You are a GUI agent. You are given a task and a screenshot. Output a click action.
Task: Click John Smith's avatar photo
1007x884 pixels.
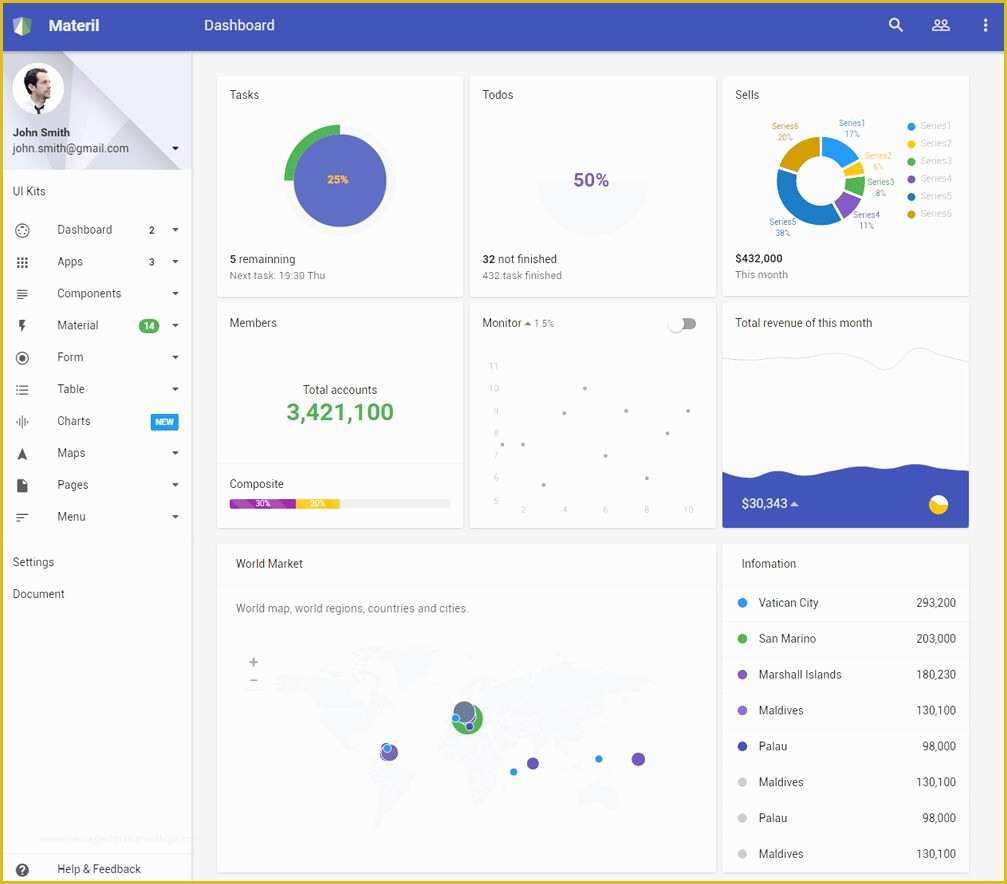tap(38, 89)
